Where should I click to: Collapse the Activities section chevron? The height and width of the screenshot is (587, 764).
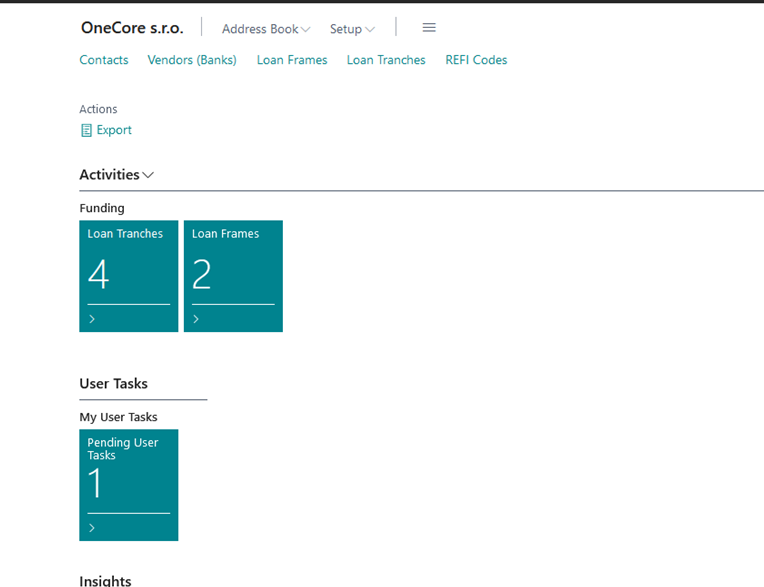click(148, 175)
